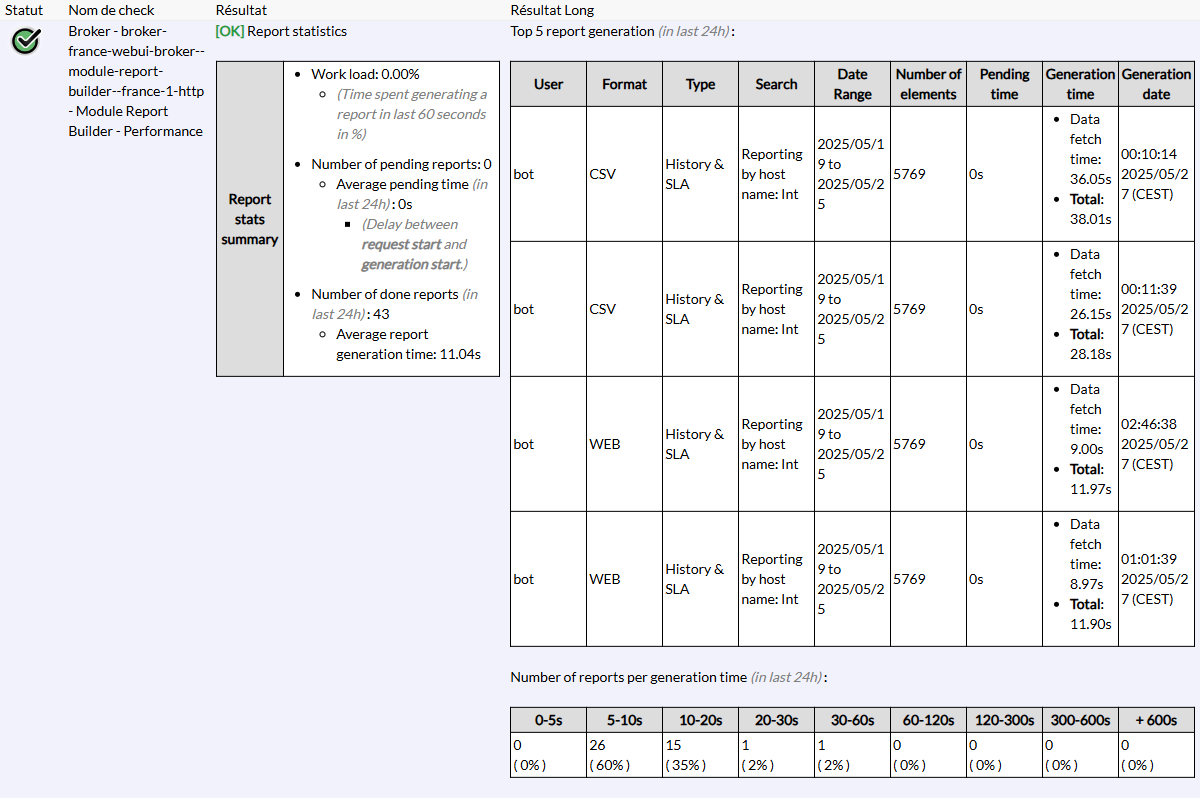Click the 5-10s bucket header

[624, 720]
